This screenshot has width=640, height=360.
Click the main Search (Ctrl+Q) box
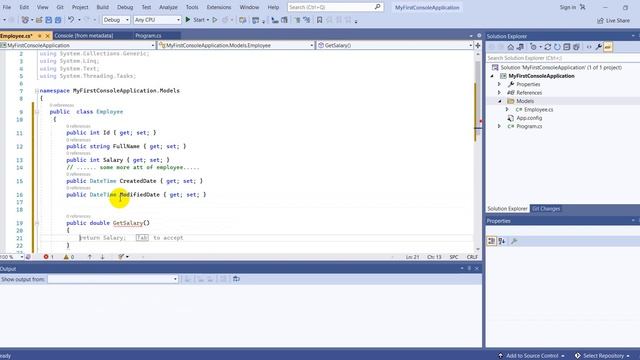coord(335,7)
